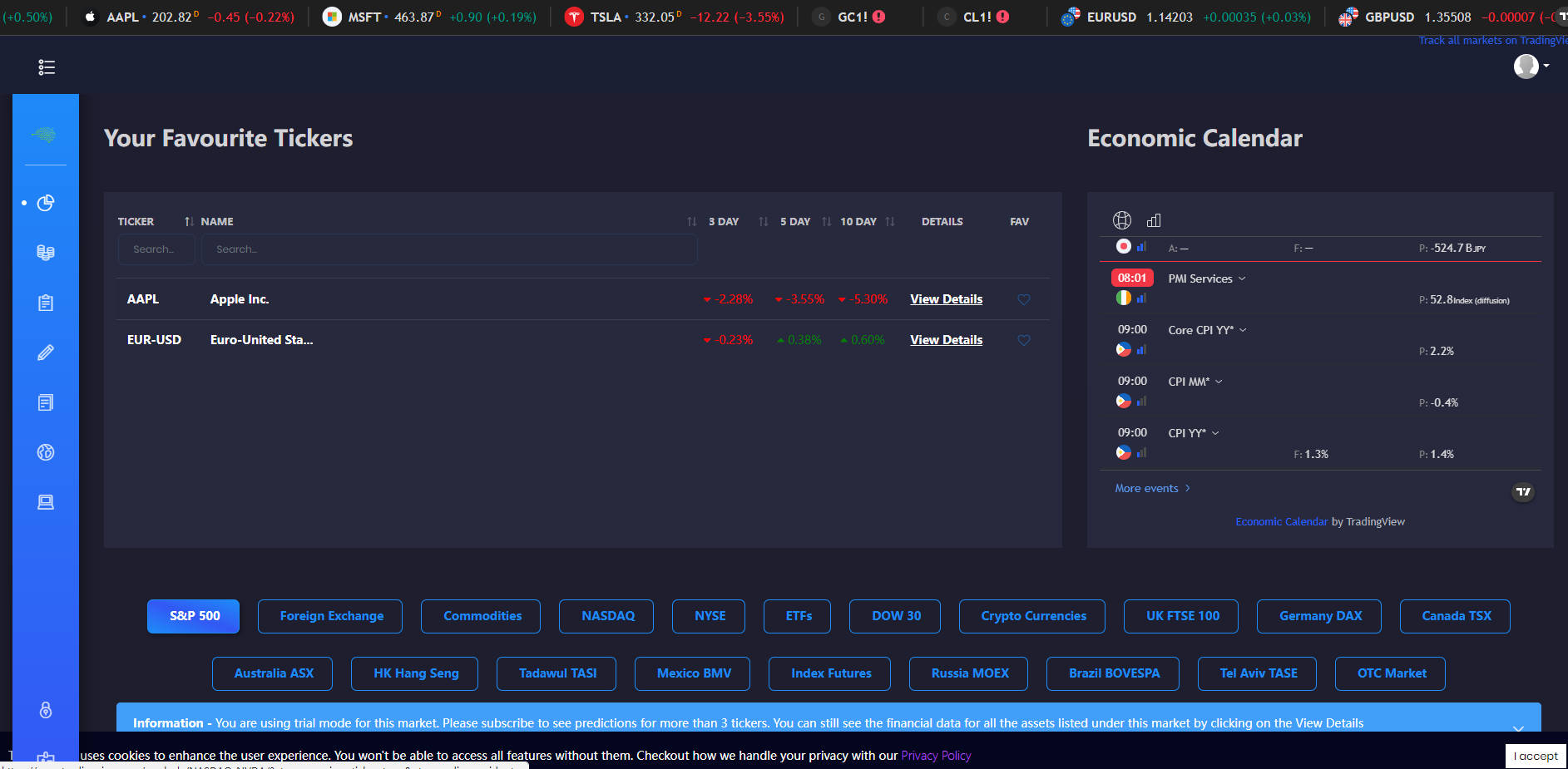Switch to the Foreign Exchange market tab
1568x769 pixels.
331,616
